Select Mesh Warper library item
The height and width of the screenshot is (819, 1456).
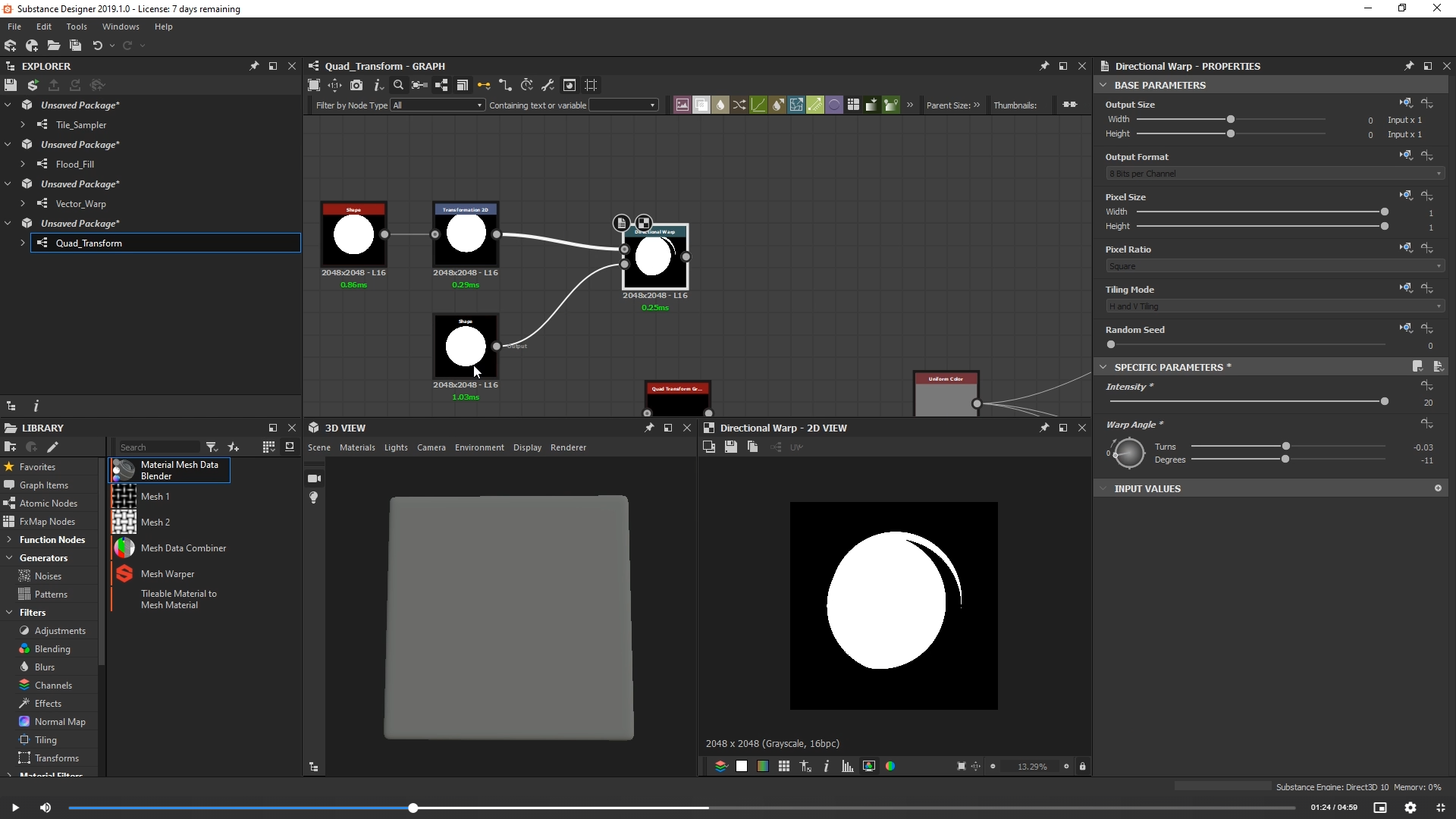tap(168, 574)
